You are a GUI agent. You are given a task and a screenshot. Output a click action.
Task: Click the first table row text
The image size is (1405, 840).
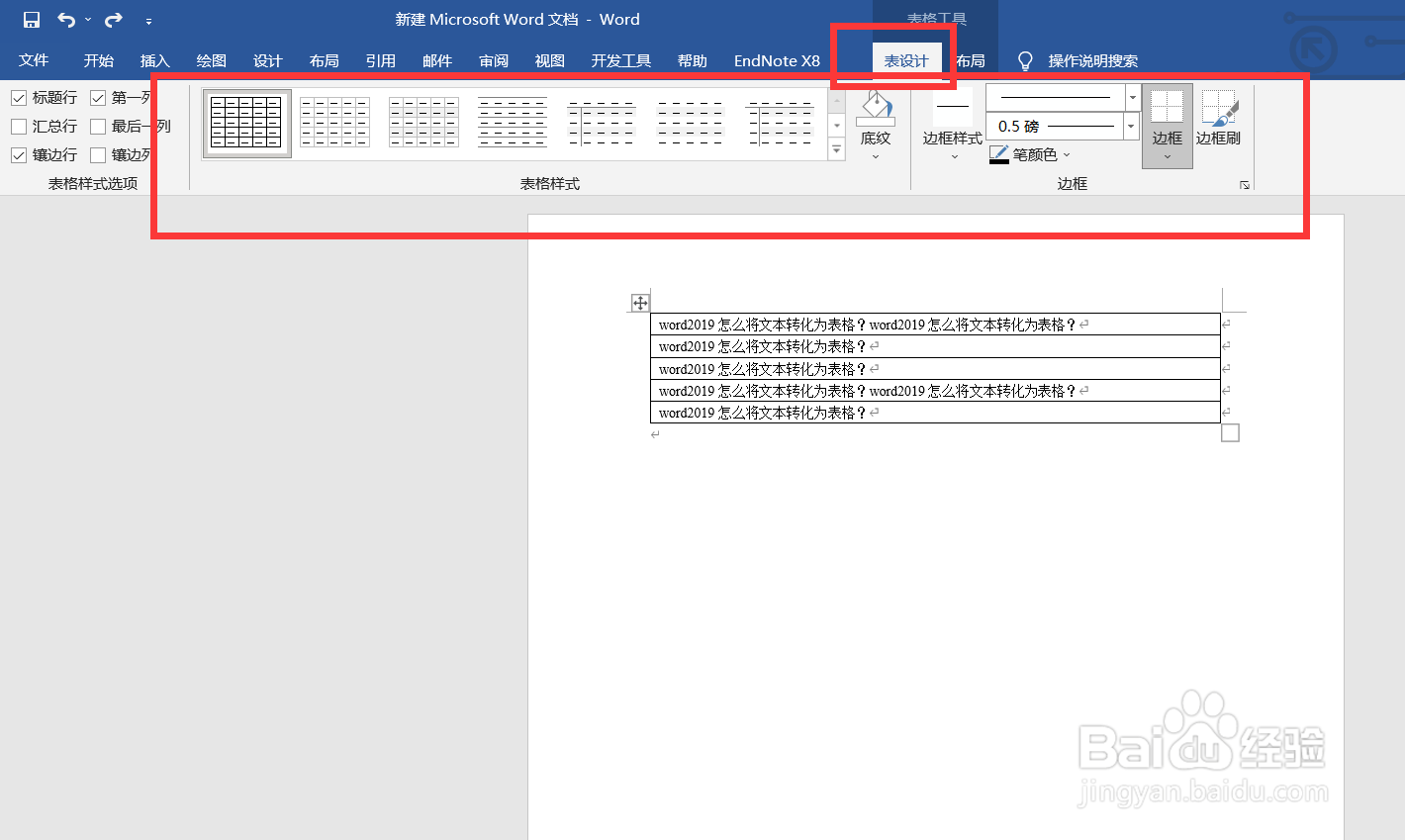click(x=866, y=325)
